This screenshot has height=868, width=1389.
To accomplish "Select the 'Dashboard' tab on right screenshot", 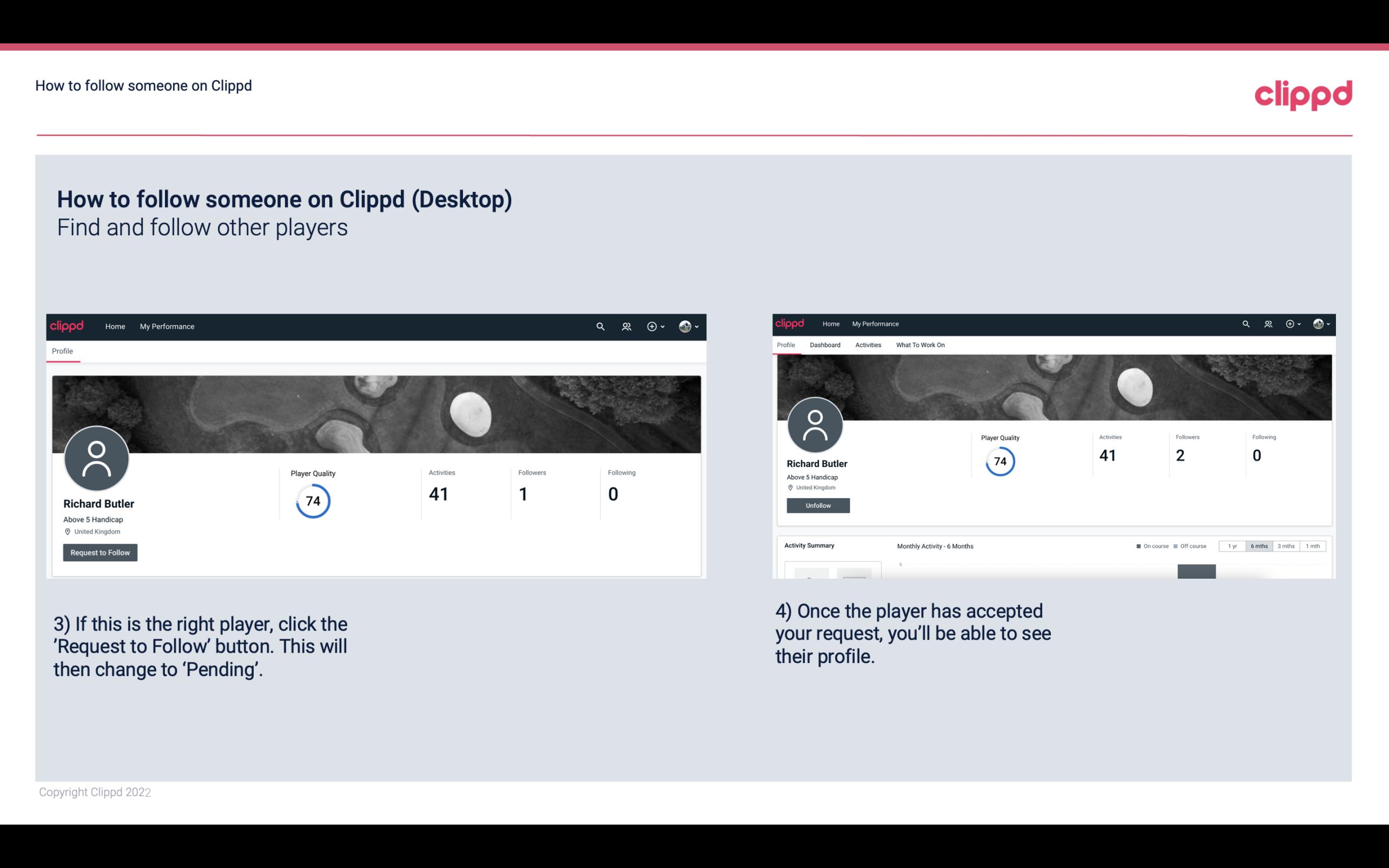I will coord(824,345).
